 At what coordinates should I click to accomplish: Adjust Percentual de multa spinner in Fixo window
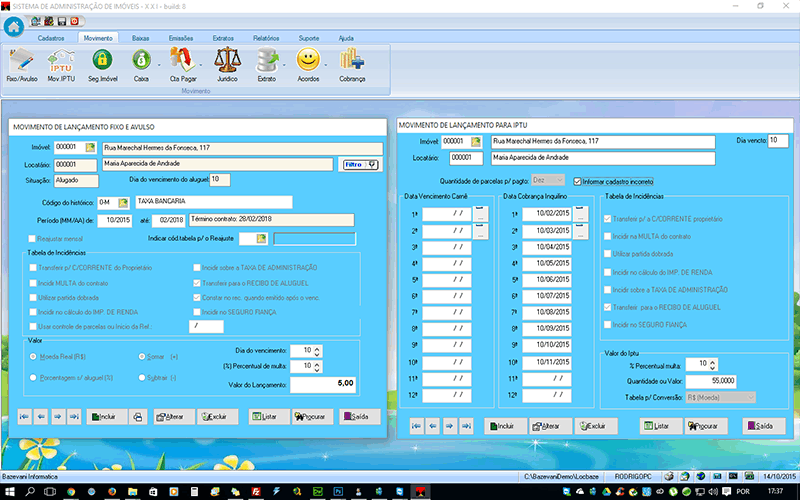coord(317,366)
